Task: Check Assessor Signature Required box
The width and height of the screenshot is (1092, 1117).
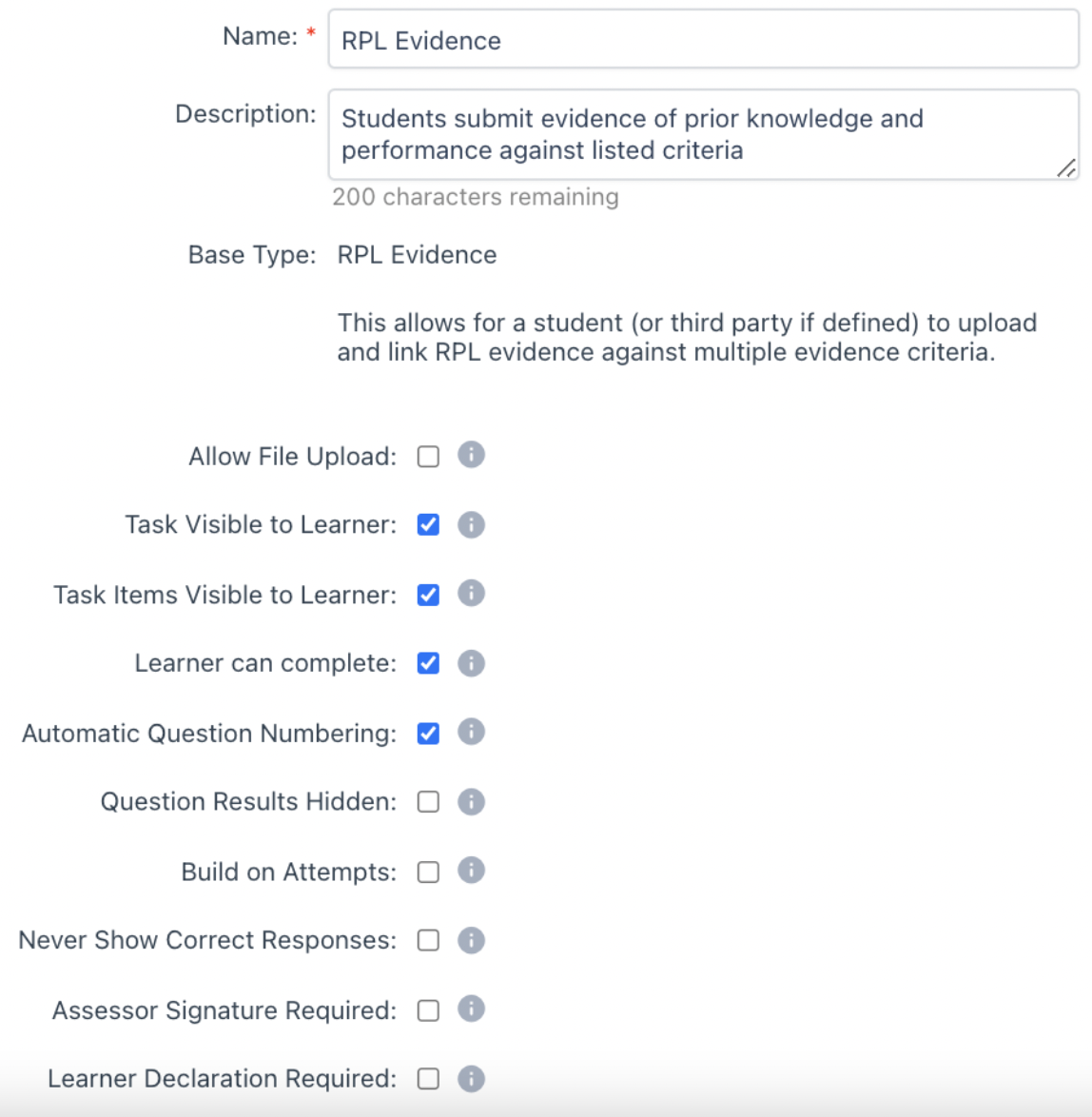Action: (x=428, y=1010)
